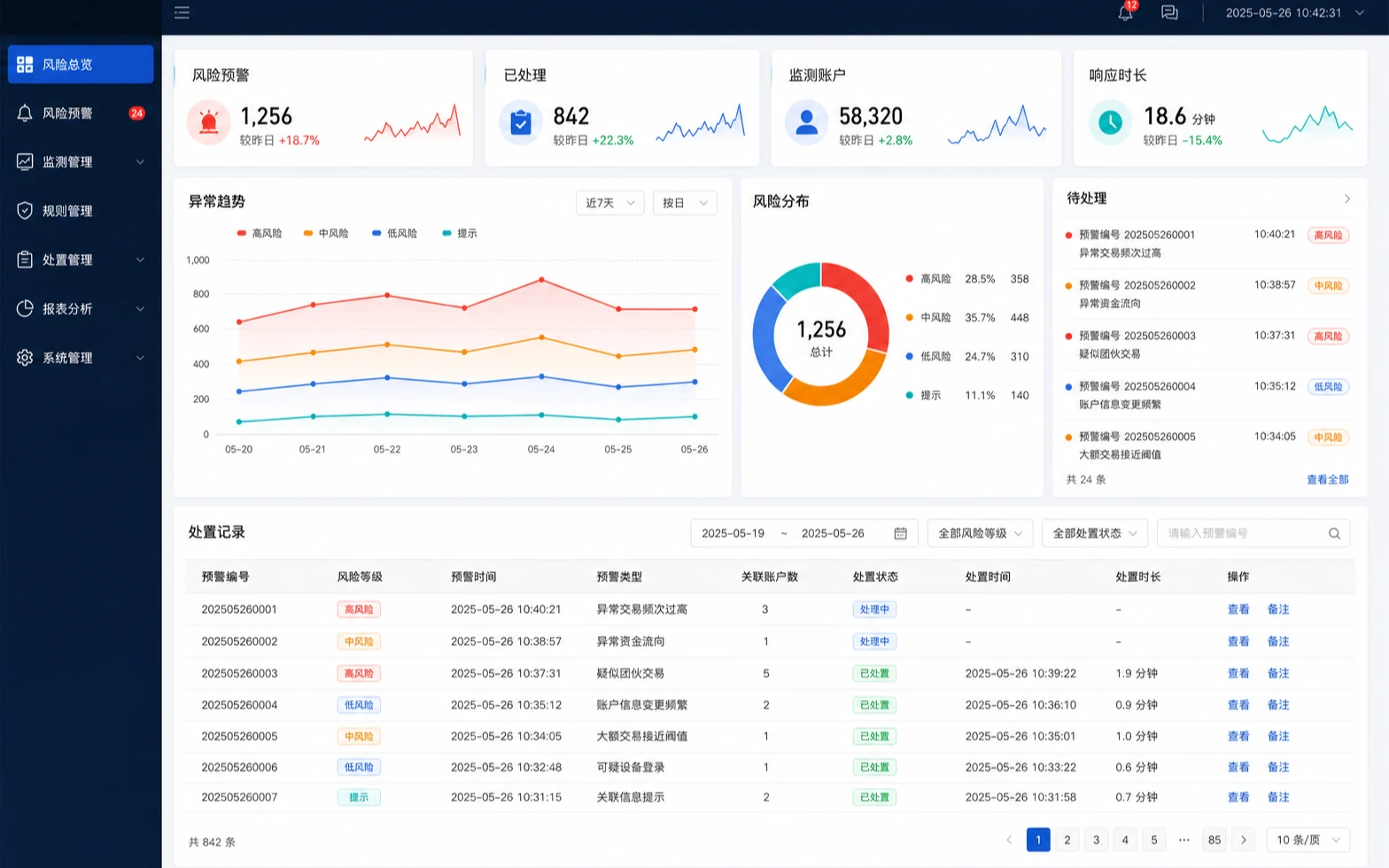Click the 系统管理 gear icon in sidebar

25,358
